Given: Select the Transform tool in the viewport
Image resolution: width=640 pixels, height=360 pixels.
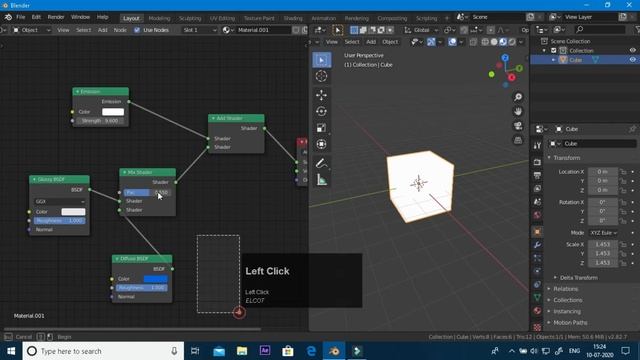Looking at the screenshot, I should (x=322, y=144).
